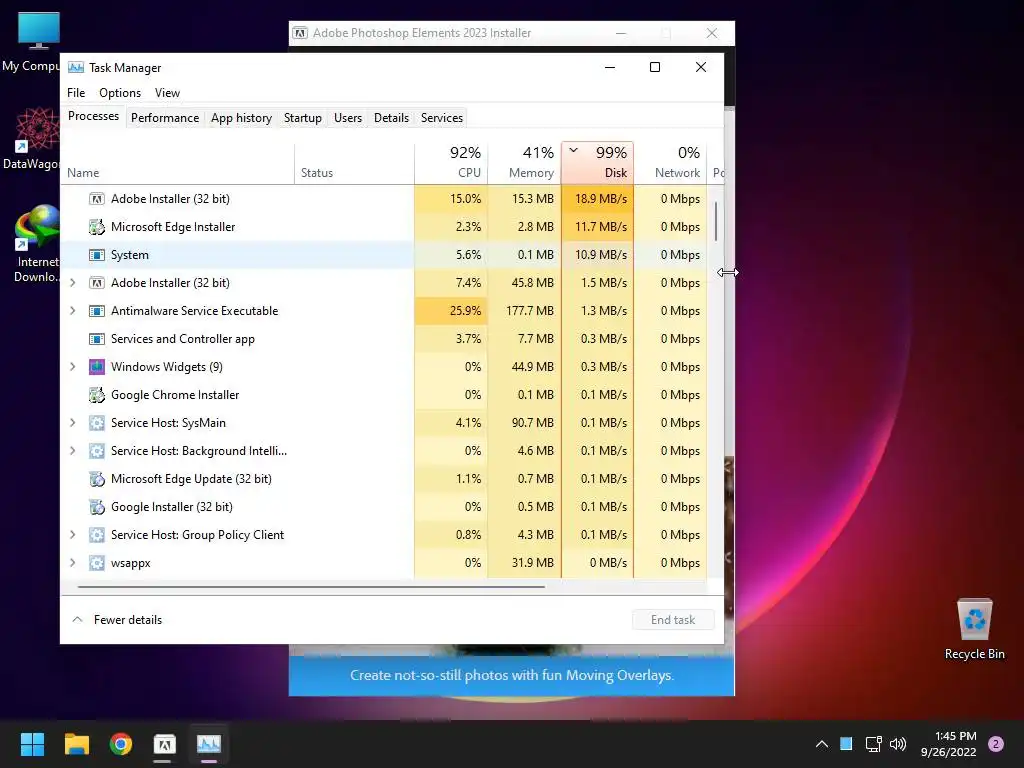Open the notification count badge
1024x768 pixels.
[x=996, y=744]
